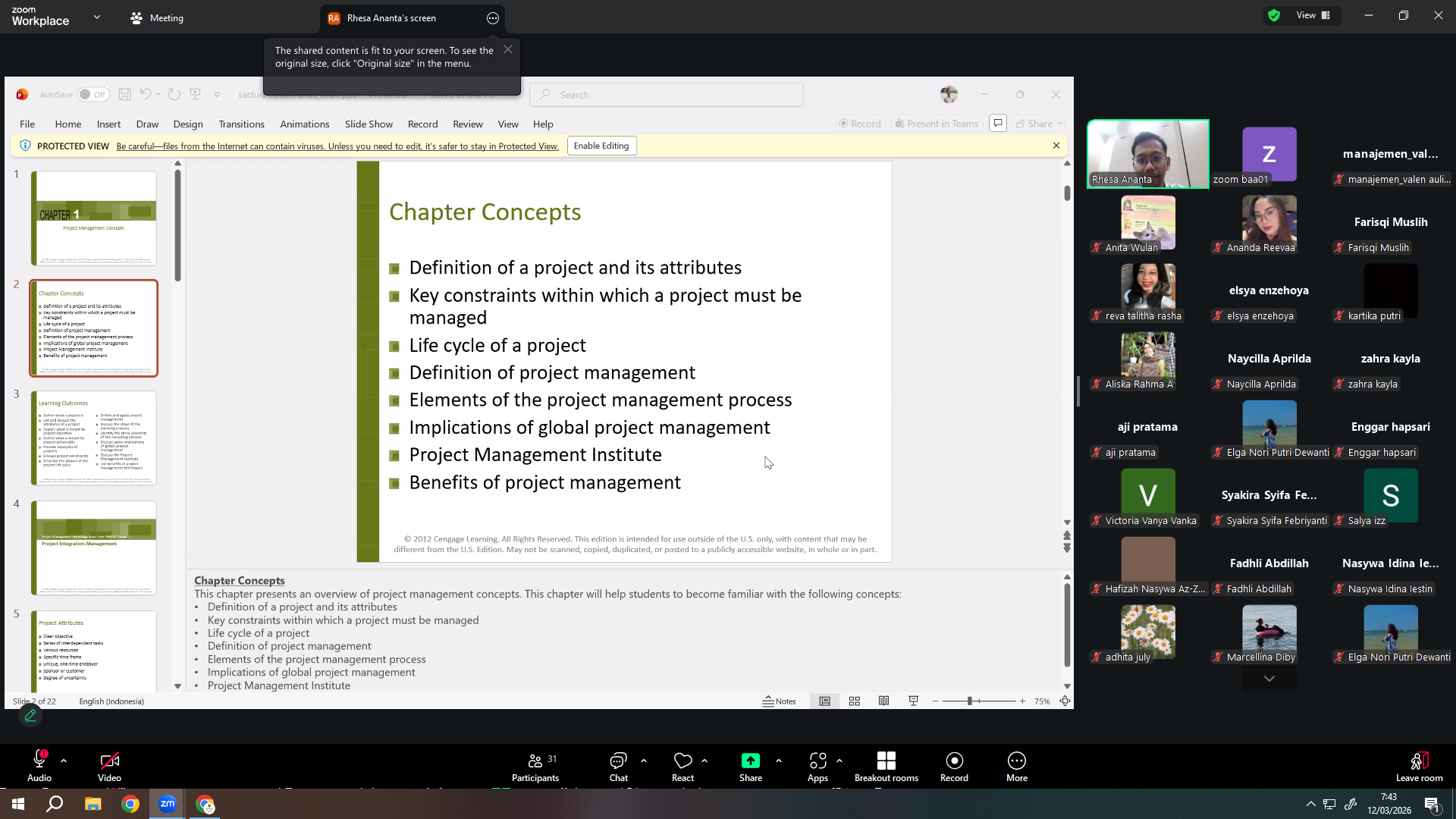Screen dimensions: 1456x819
Task: Close the Protected View message bar
Action: 1056,146
